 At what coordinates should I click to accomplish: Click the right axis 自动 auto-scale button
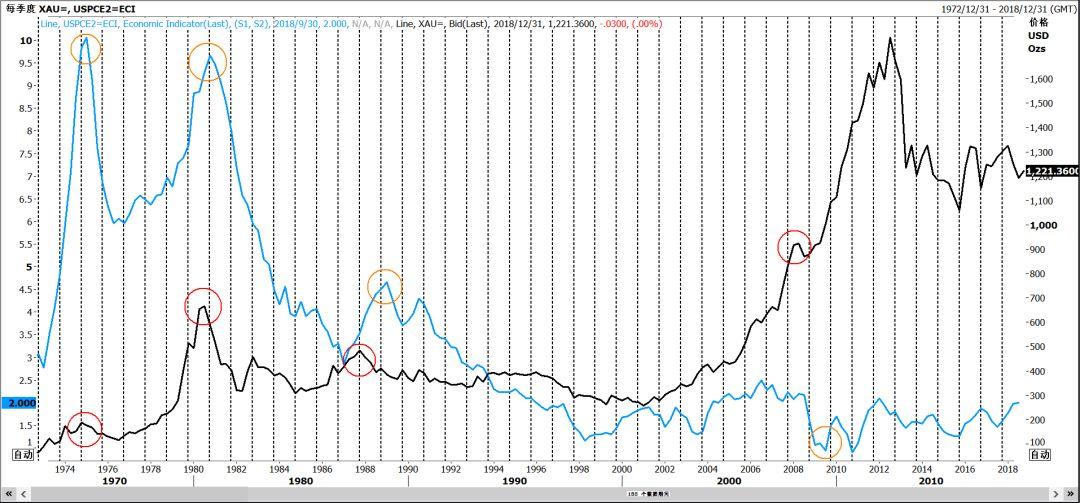(x=1039, y=455)
